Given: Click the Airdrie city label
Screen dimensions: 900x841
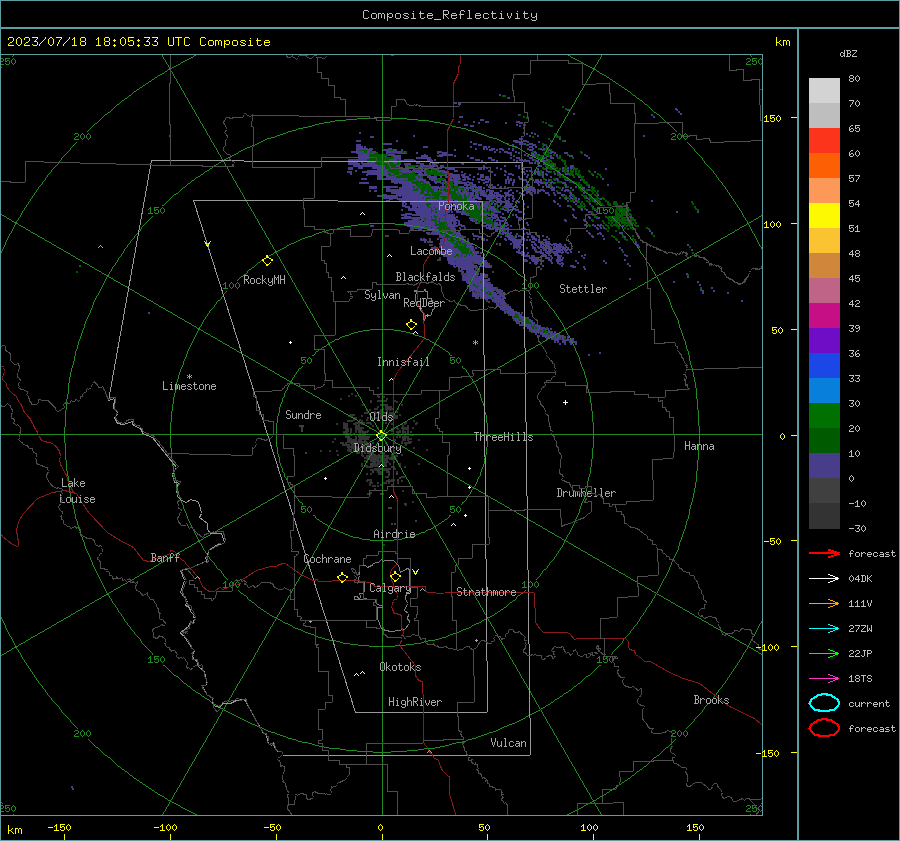Looking at the screenshot, I should (x=394, y=534).
